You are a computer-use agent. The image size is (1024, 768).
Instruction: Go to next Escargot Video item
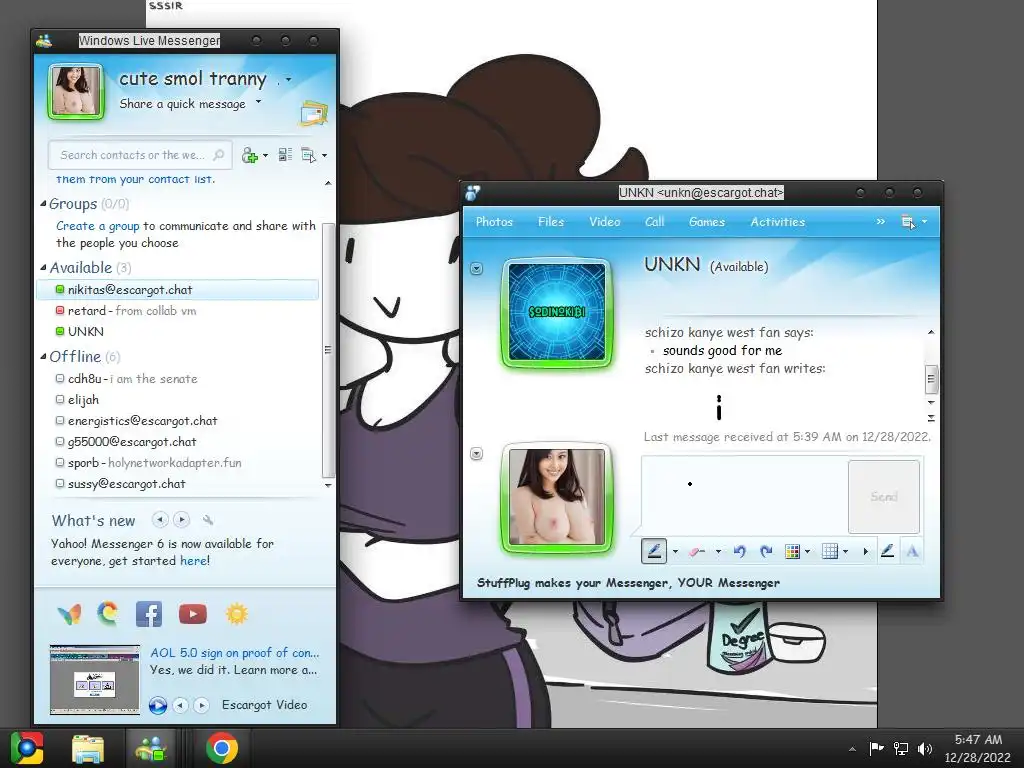tap(202, 705)
